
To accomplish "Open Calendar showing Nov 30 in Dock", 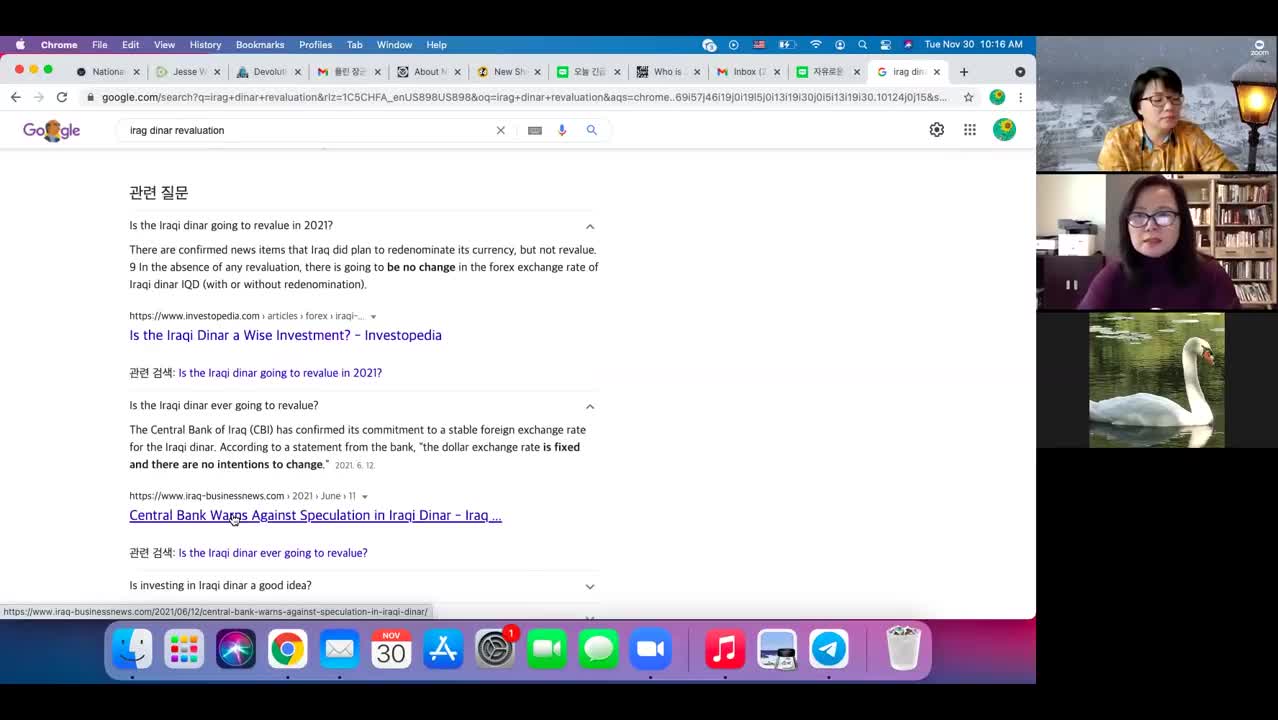I will click(391, 650).
